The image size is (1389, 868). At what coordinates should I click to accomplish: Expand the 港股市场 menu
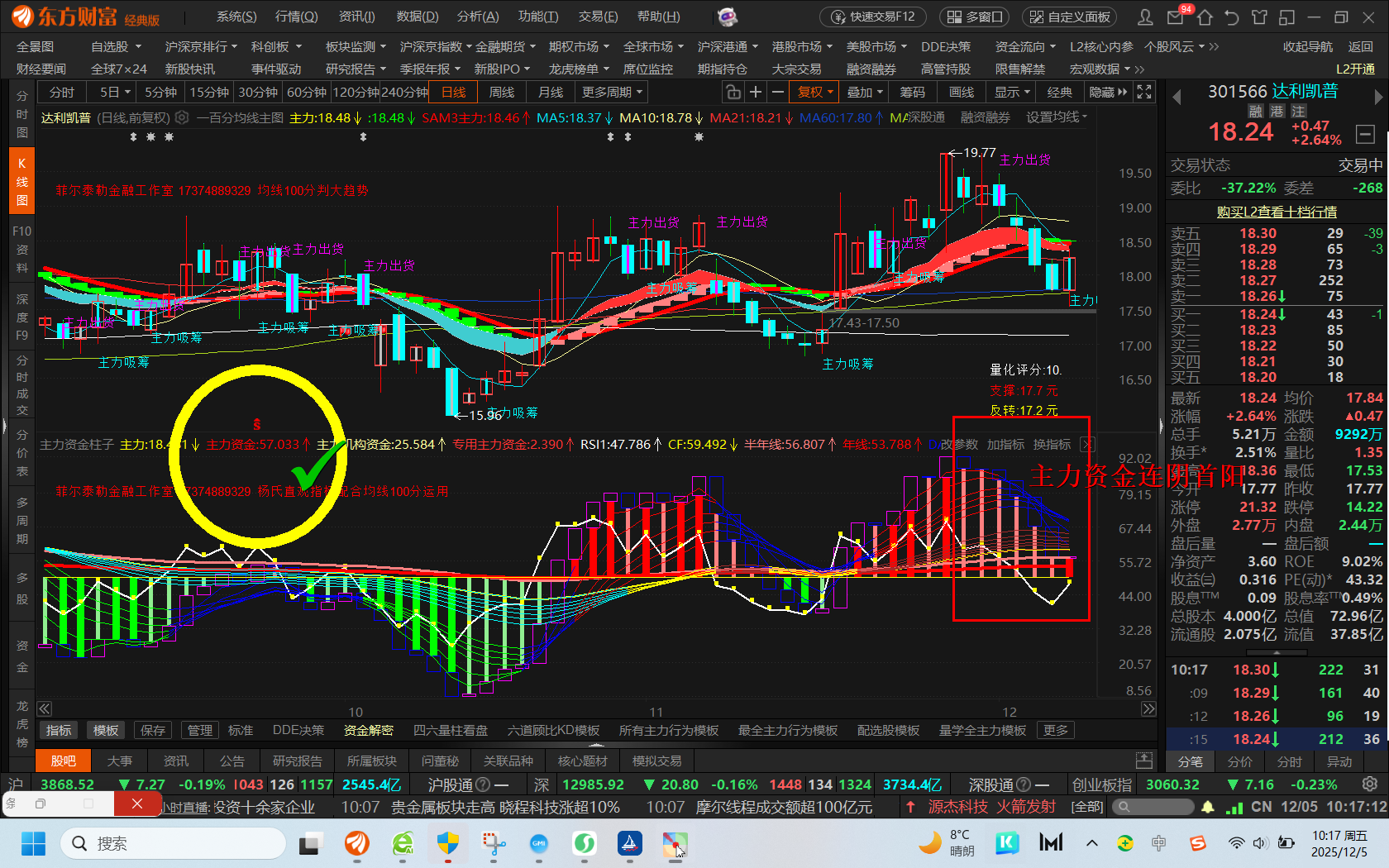pyautogui.click(x=803, y=47)
